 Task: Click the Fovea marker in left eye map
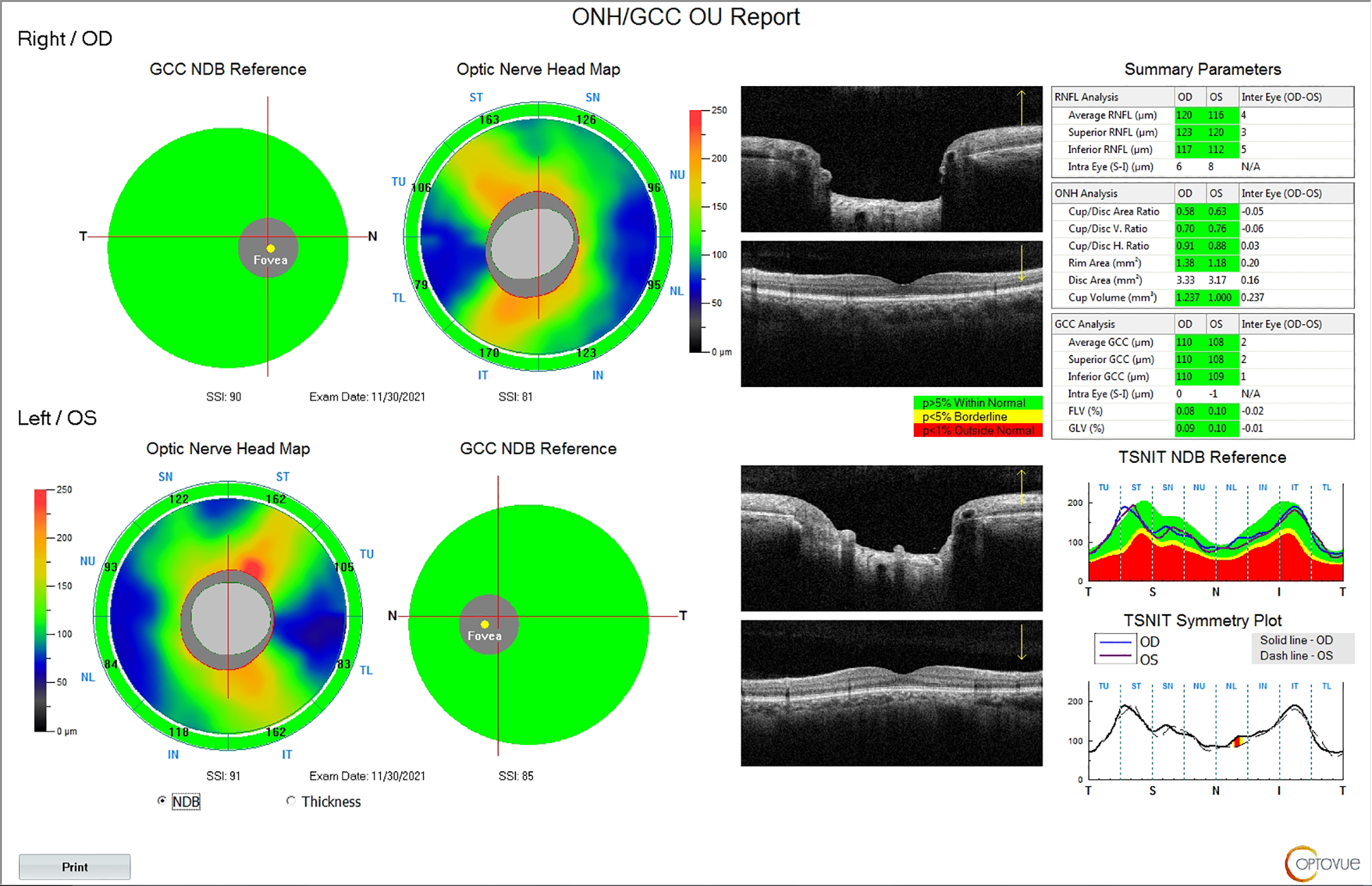(x=484, y=624)
